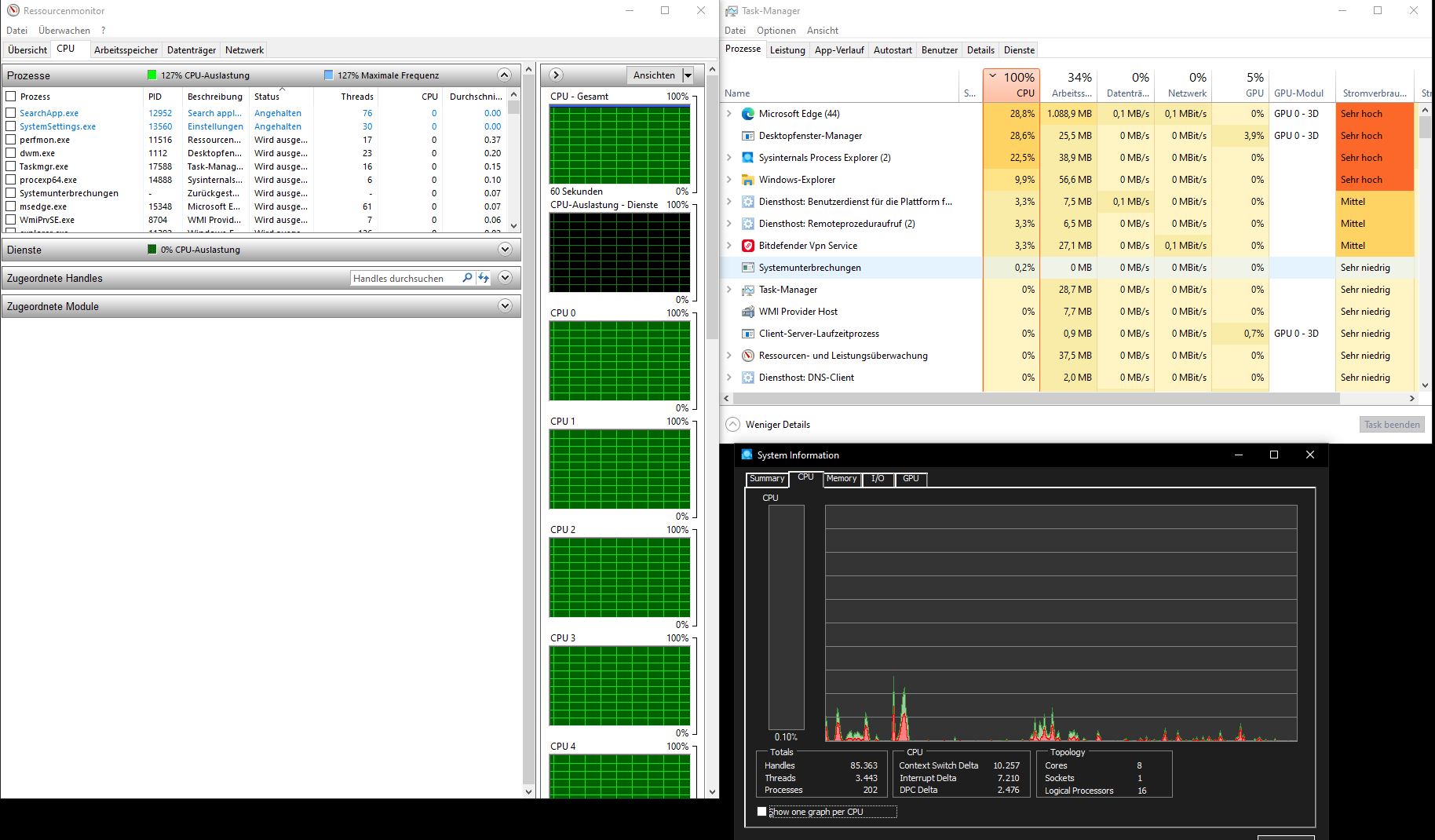Click the Diensthost: Benutzerdienst gear icon
The width and height of the screenshot is (1435, 840).
(x=747, y=202)
